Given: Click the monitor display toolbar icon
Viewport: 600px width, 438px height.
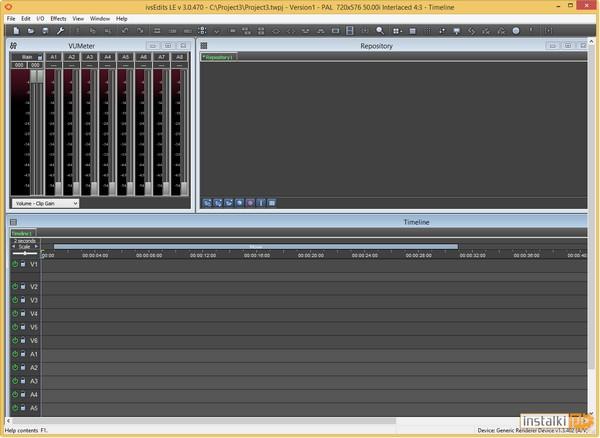Looking at the screenshot, I should pyautogui.click(x=457, y=31).
